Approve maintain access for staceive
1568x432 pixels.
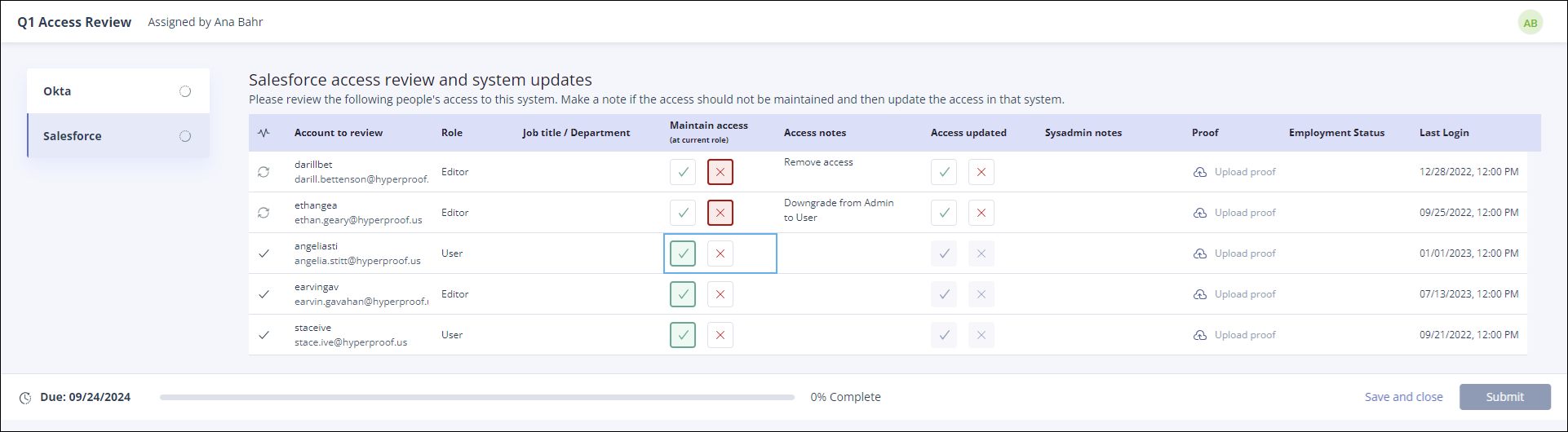(683, 335)
